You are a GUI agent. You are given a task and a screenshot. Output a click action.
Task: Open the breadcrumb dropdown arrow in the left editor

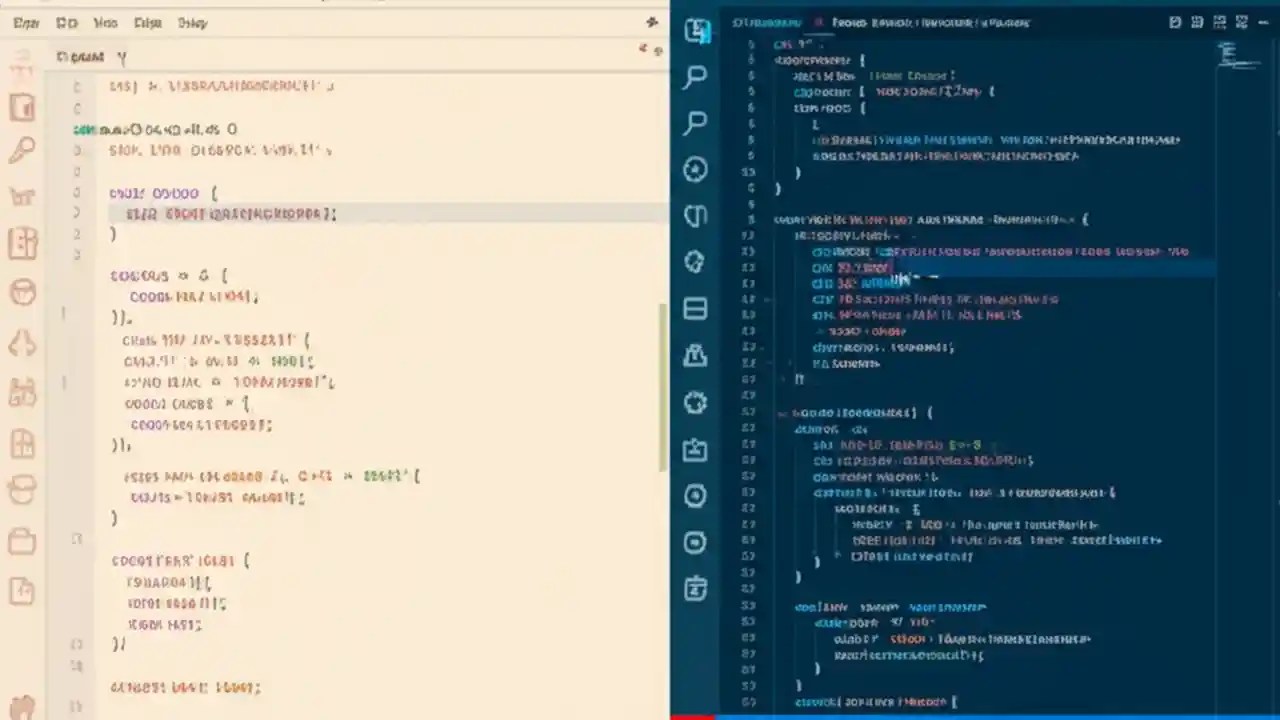[122, 57]
